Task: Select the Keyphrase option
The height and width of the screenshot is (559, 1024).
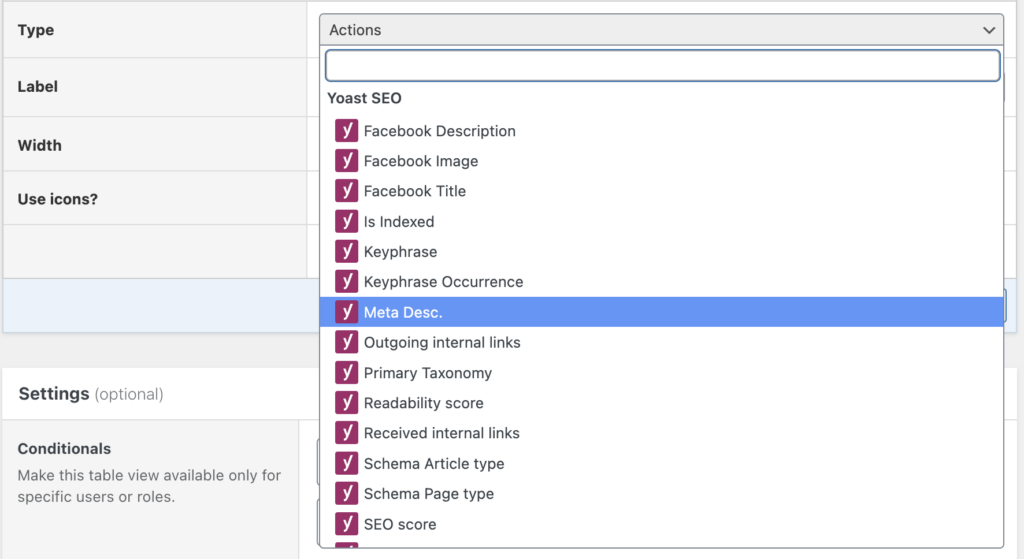Action: click(x=661, y=251)
